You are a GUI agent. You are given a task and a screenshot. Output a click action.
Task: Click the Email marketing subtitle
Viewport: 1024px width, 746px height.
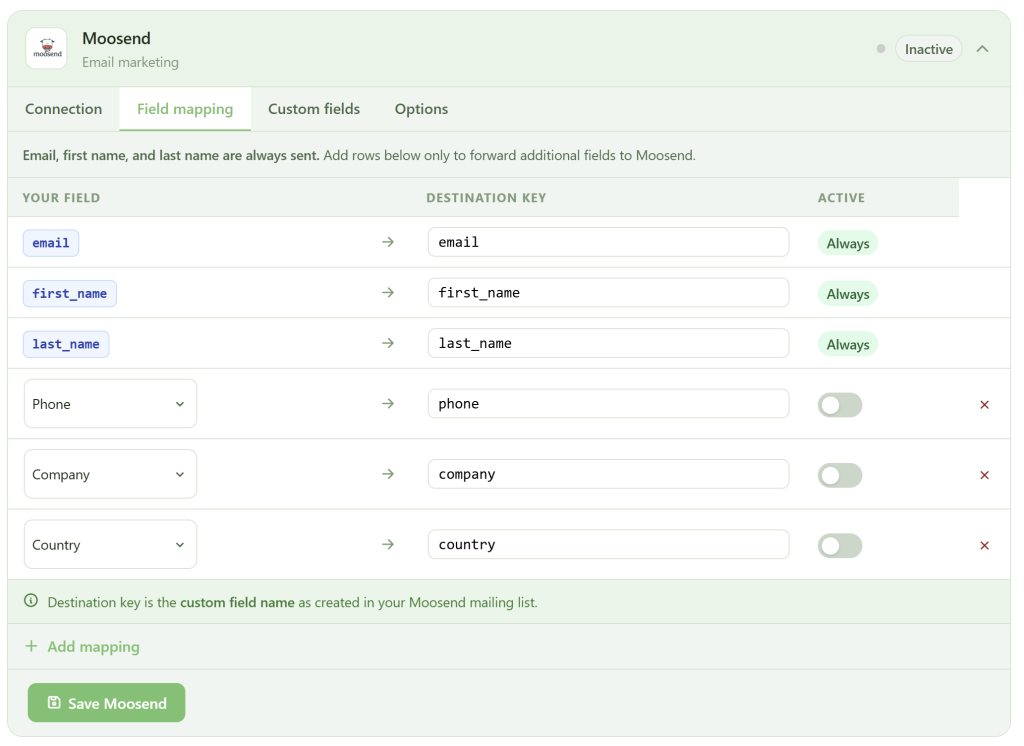click(130, 63)
